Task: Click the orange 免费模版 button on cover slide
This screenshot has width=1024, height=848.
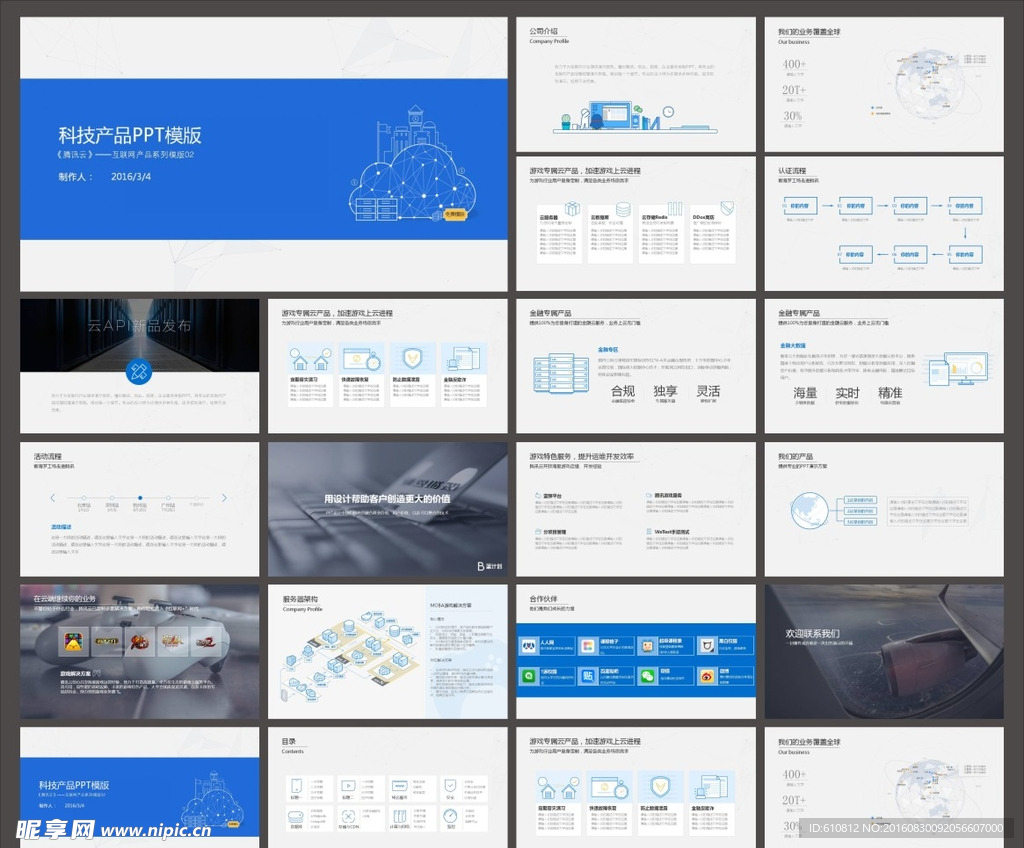Action: [x=454, y=214]
